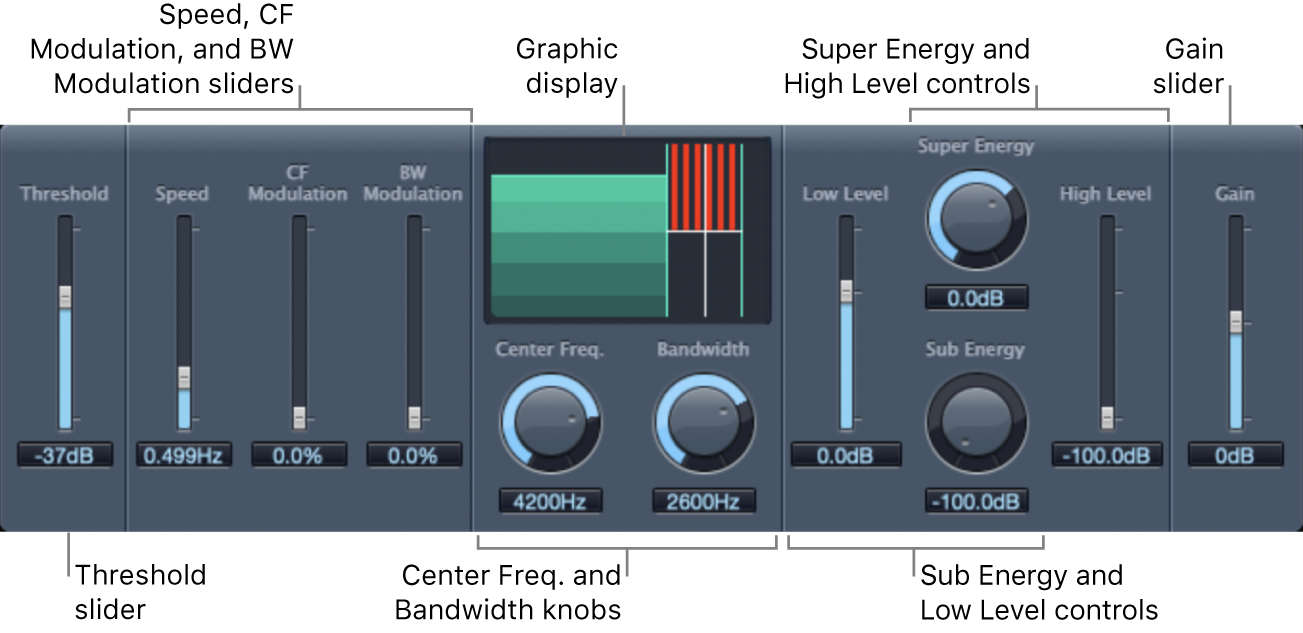Viewport: 1303px width, 633px height.
Task: Select the 4200Hz Center Freq. value field
Action: 550,501
